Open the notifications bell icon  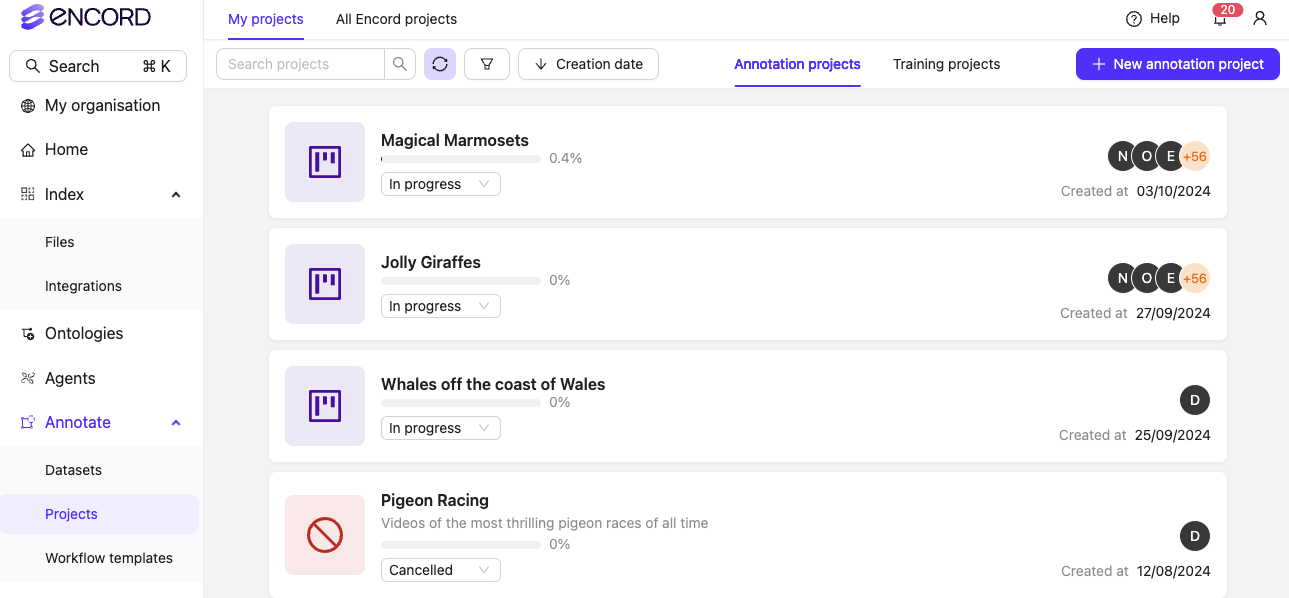[1220, 19]
